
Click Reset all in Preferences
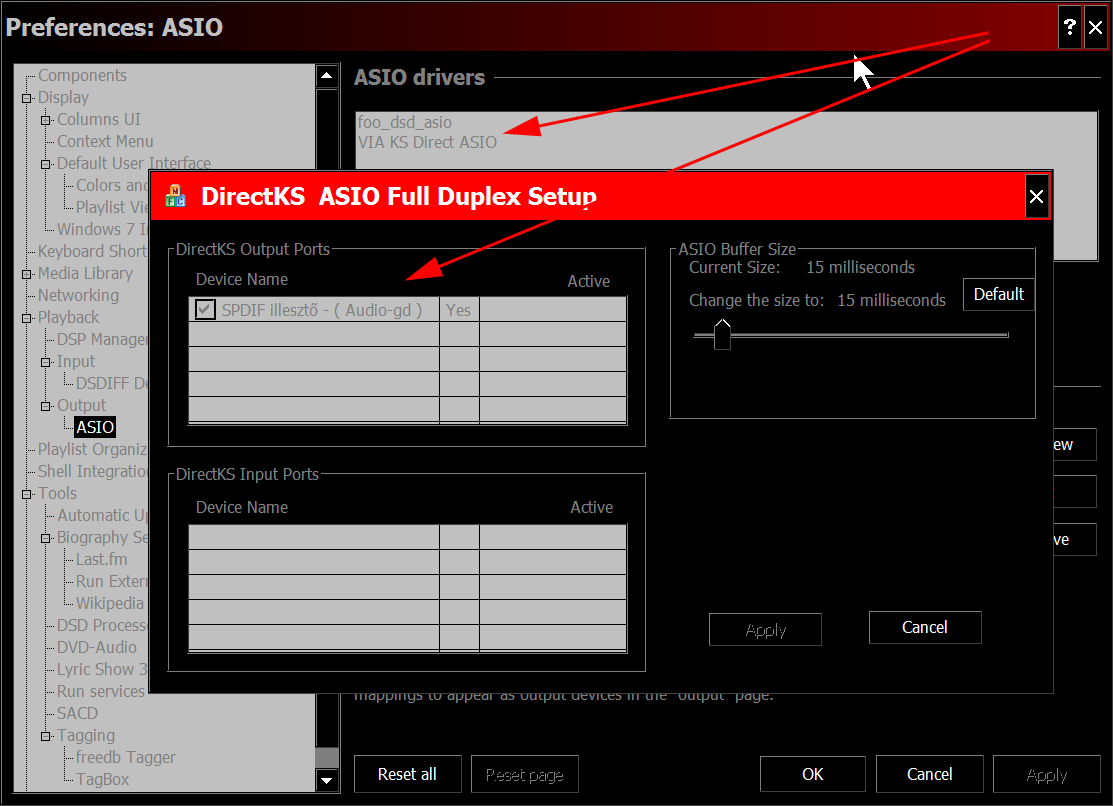pyautogui.click(x=407, y=774)
